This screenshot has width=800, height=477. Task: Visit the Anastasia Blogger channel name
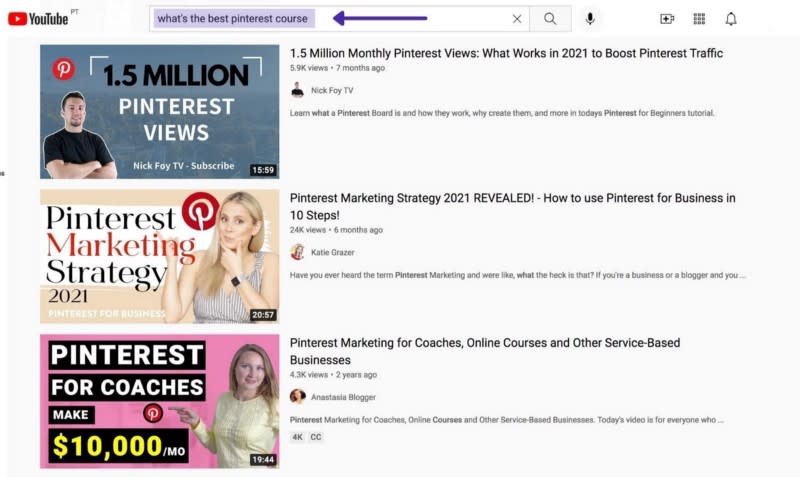tap(343, 397)
